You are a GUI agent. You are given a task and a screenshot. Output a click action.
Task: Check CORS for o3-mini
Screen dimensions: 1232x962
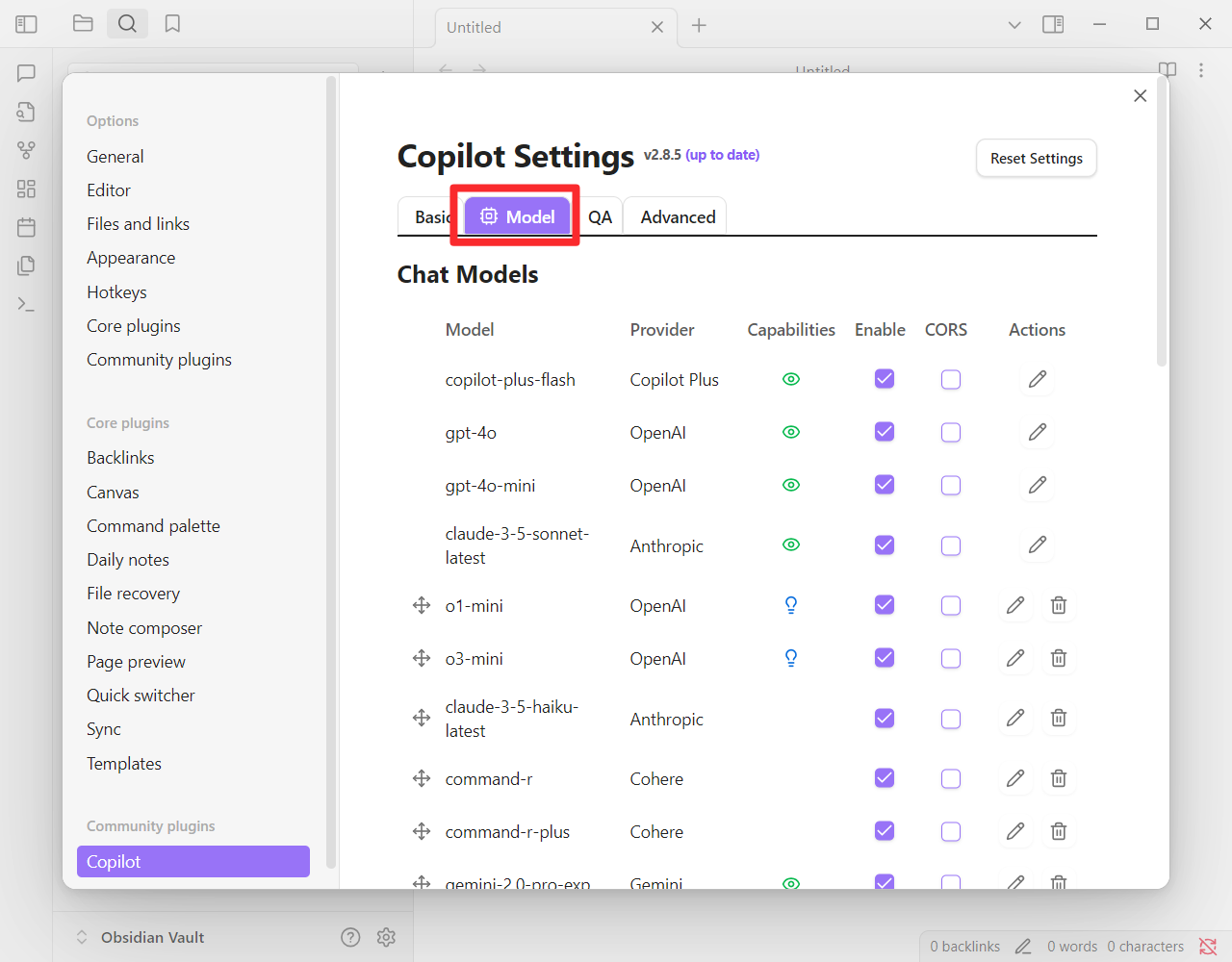tap(951, 658)
